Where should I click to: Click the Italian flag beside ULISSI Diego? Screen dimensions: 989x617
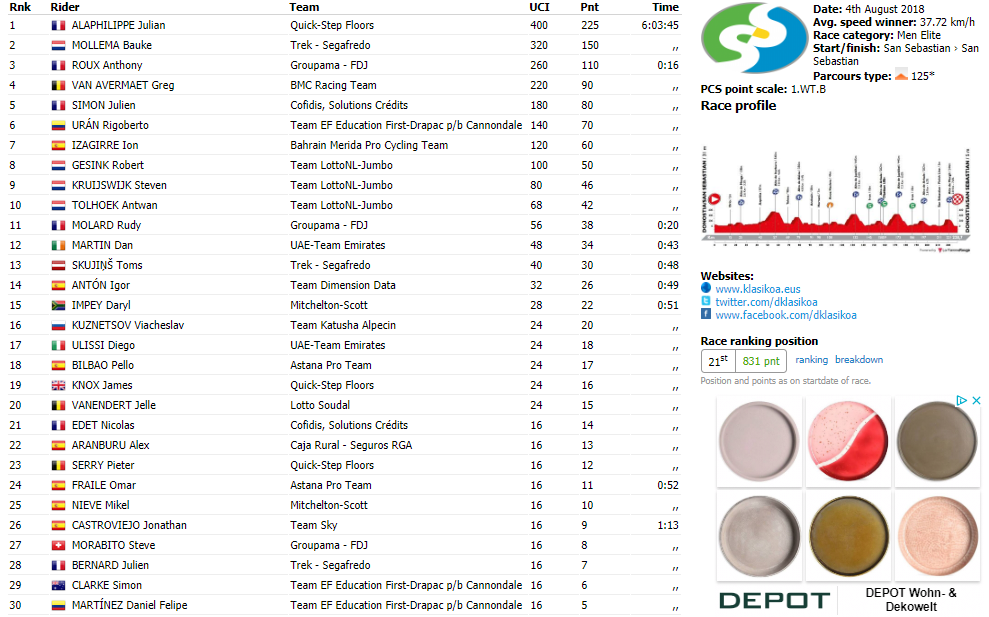pos(58,346)
